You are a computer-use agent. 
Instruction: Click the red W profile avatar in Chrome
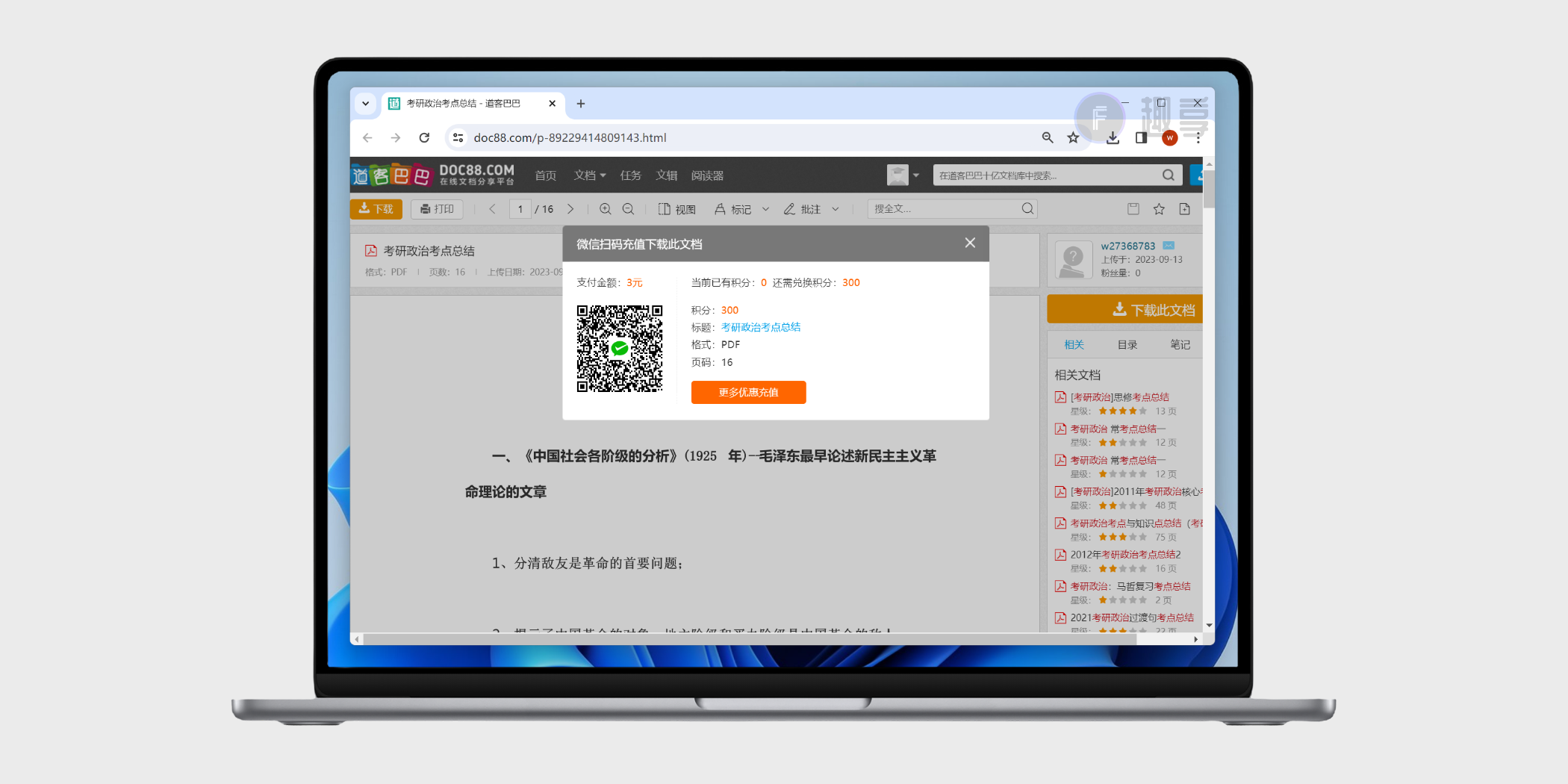coord(1170,138)
